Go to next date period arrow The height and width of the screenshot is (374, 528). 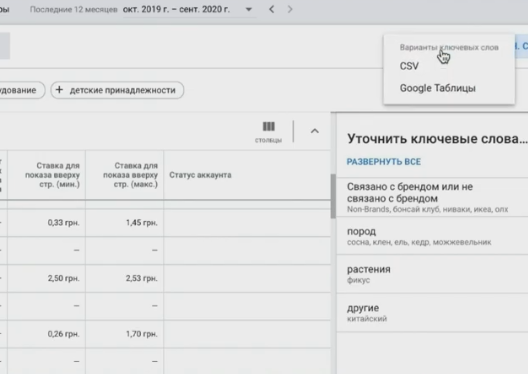click(290, 9)
